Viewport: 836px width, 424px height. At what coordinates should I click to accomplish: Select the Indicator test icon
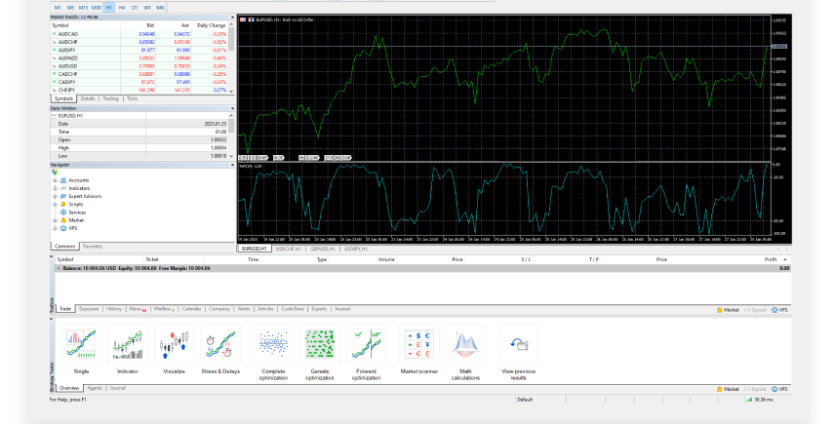tap(128, 345)
